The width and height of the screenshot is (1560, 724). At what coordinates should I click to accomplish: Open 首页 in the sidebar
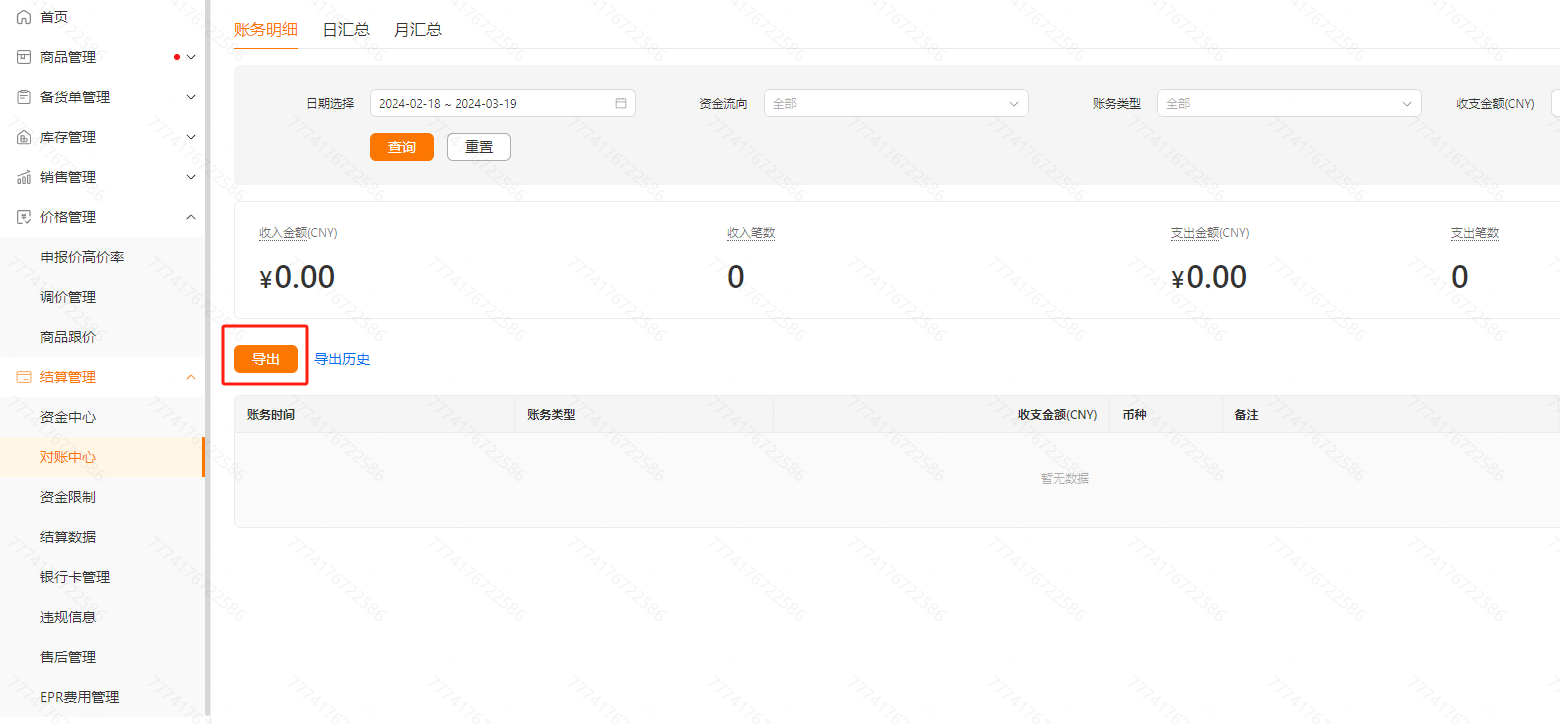click(55, 17)
